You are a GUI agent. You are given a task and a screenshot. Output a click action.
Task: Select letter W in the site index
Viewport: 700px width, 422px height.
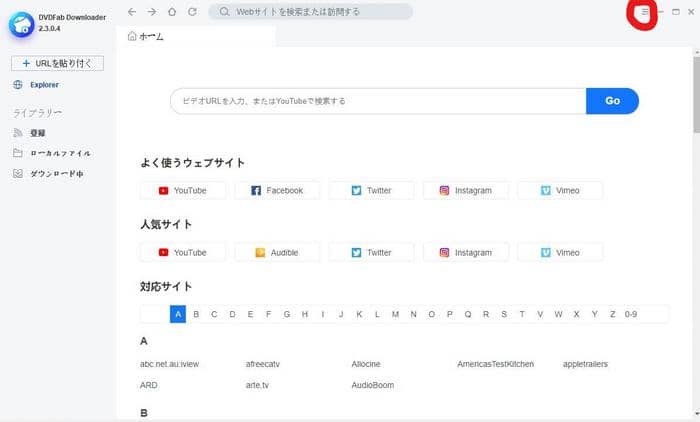coord(558,314)
